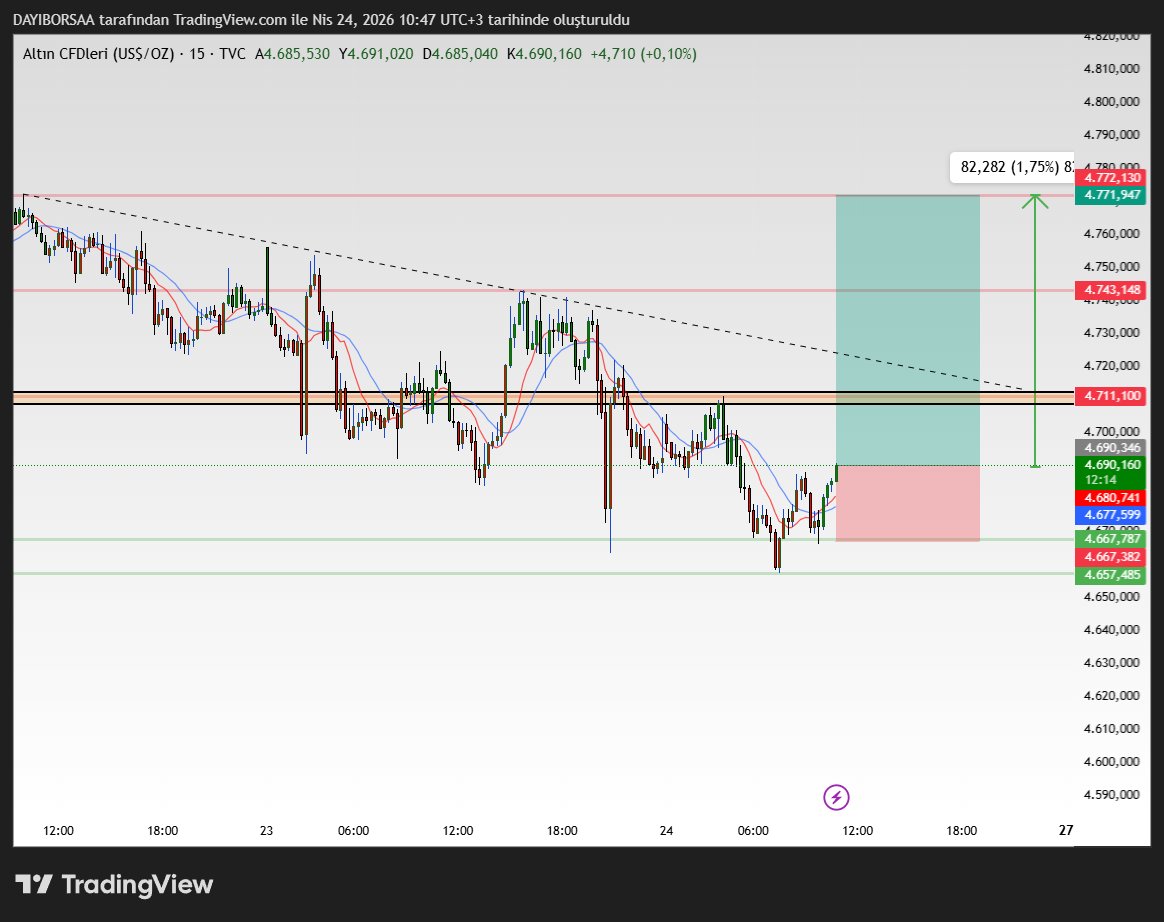This screenshot has height=922, width=1164.
Task: Click the teal profit zone of the long position
Action: [908, 330]
